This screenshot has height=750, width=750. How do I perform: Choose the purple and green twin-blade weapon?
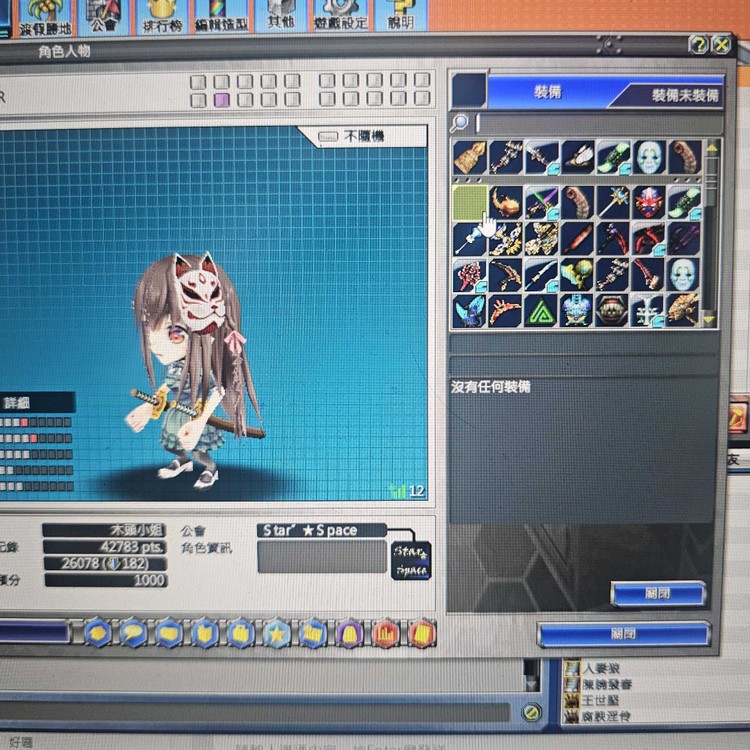(x=541, y=203)
